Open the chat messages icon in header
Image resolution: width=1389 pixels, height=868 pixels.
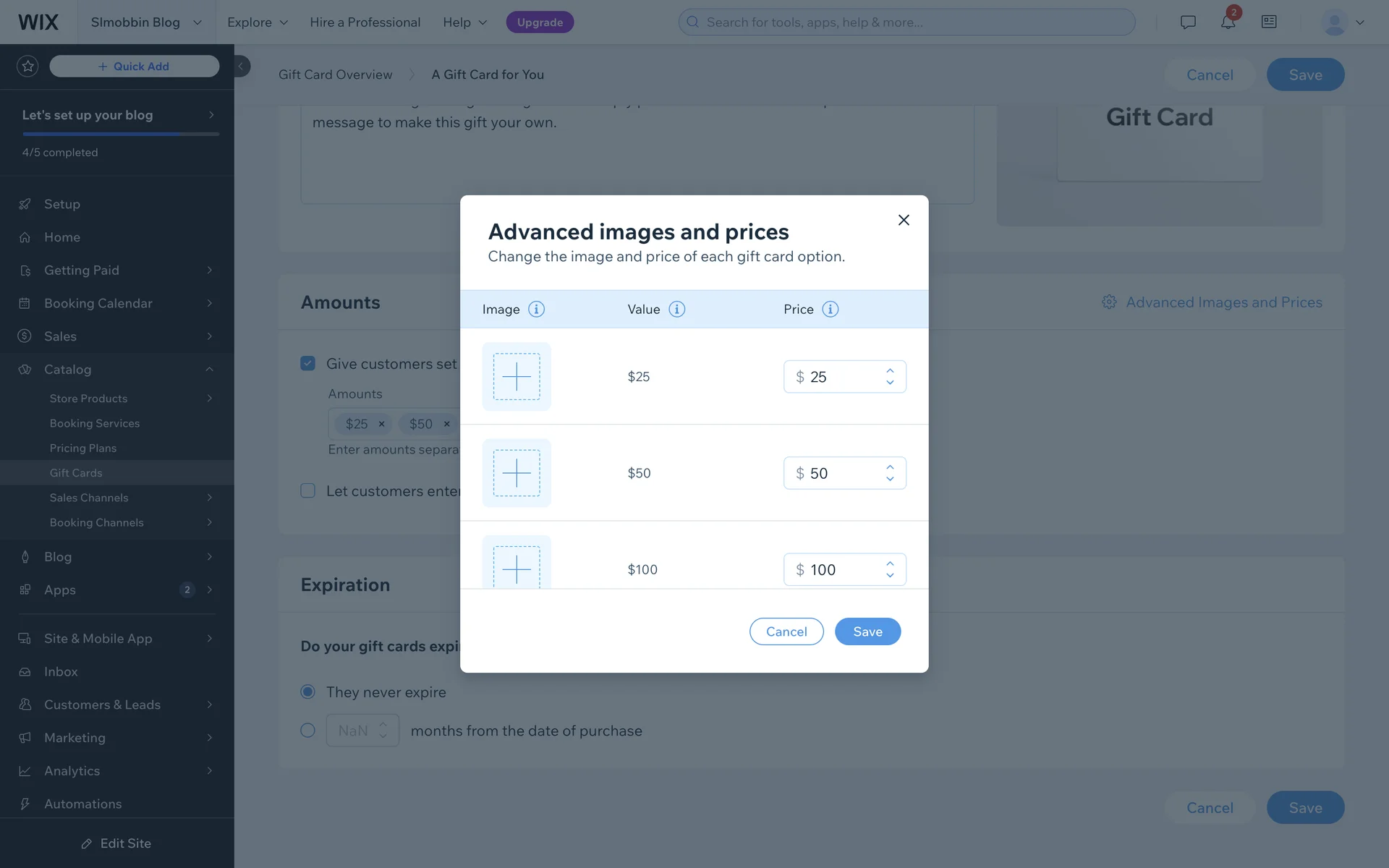(x=1187, y=22)
